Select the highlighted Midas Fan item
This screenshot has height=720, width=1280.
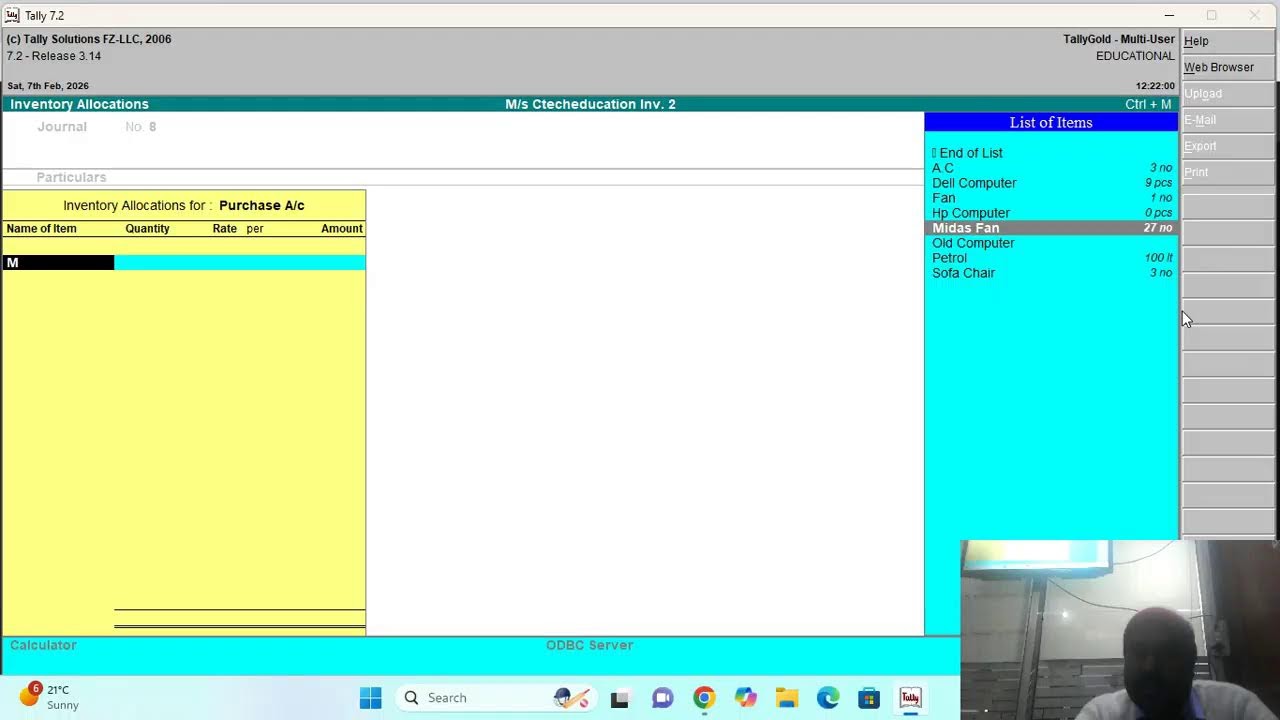[1051, 228]
